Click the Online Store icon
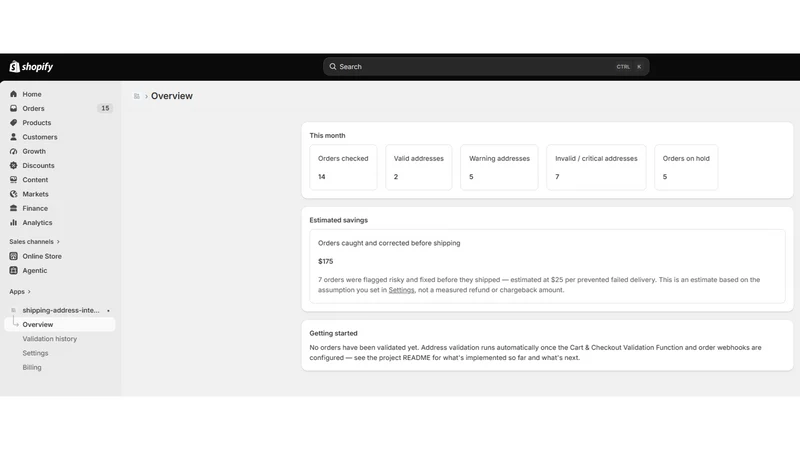This screenshot has height=450, width=800. (x=13, y=256)
